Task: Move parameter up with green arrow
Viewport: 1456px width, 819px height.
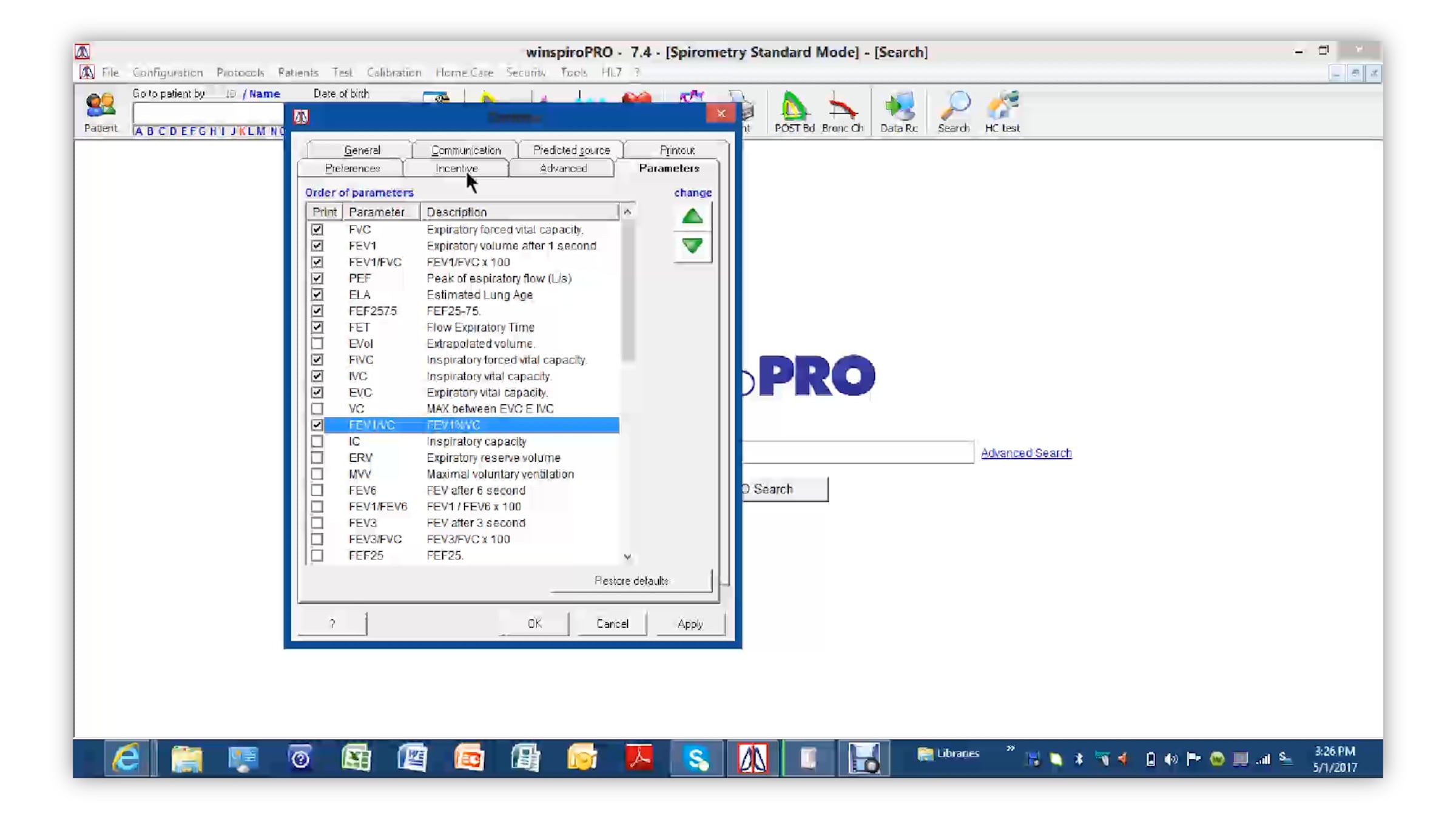Action: pos(692,217)
